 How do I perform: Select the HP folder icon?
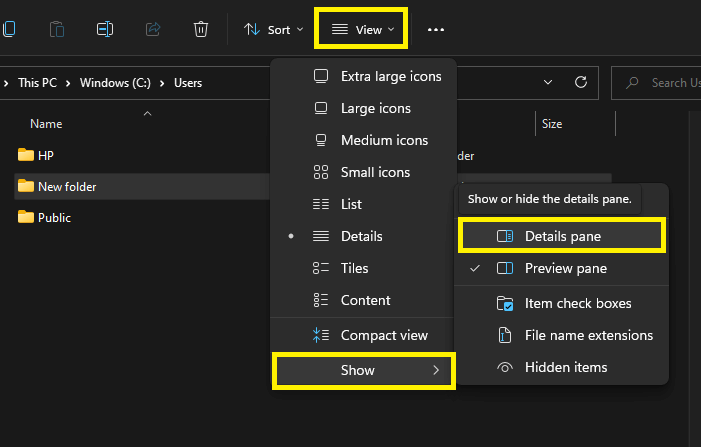tap(26, 155)
